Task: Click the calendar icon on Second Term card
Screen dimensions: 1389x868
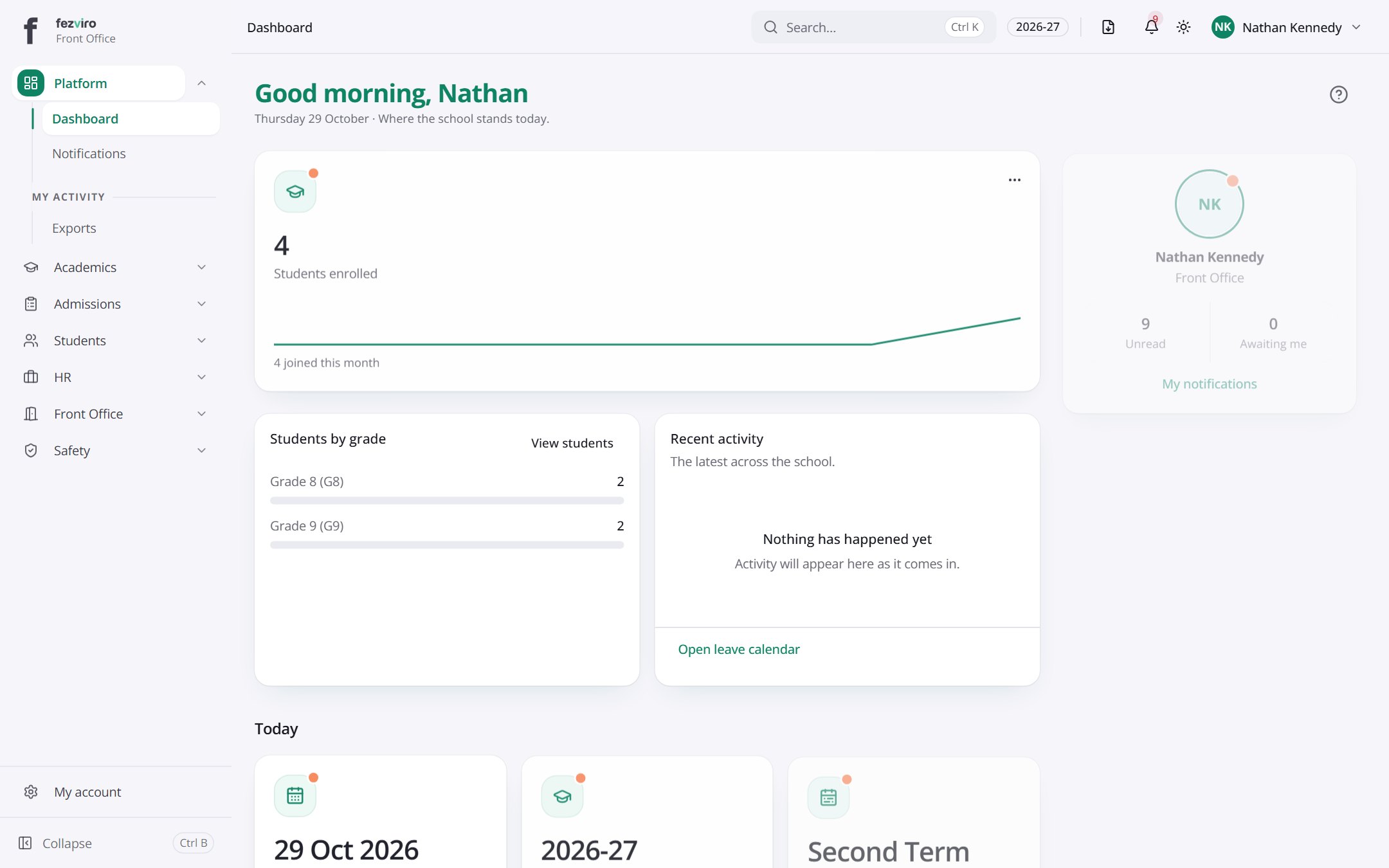Action: pos(828,798)
